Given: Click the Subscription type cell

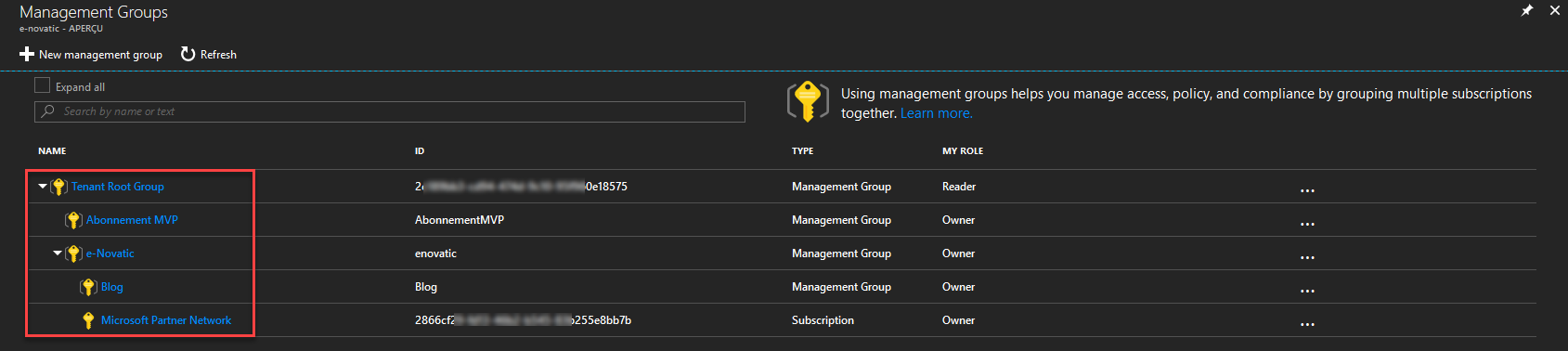Looking at the screenshot, I should [x=823, y=320].
